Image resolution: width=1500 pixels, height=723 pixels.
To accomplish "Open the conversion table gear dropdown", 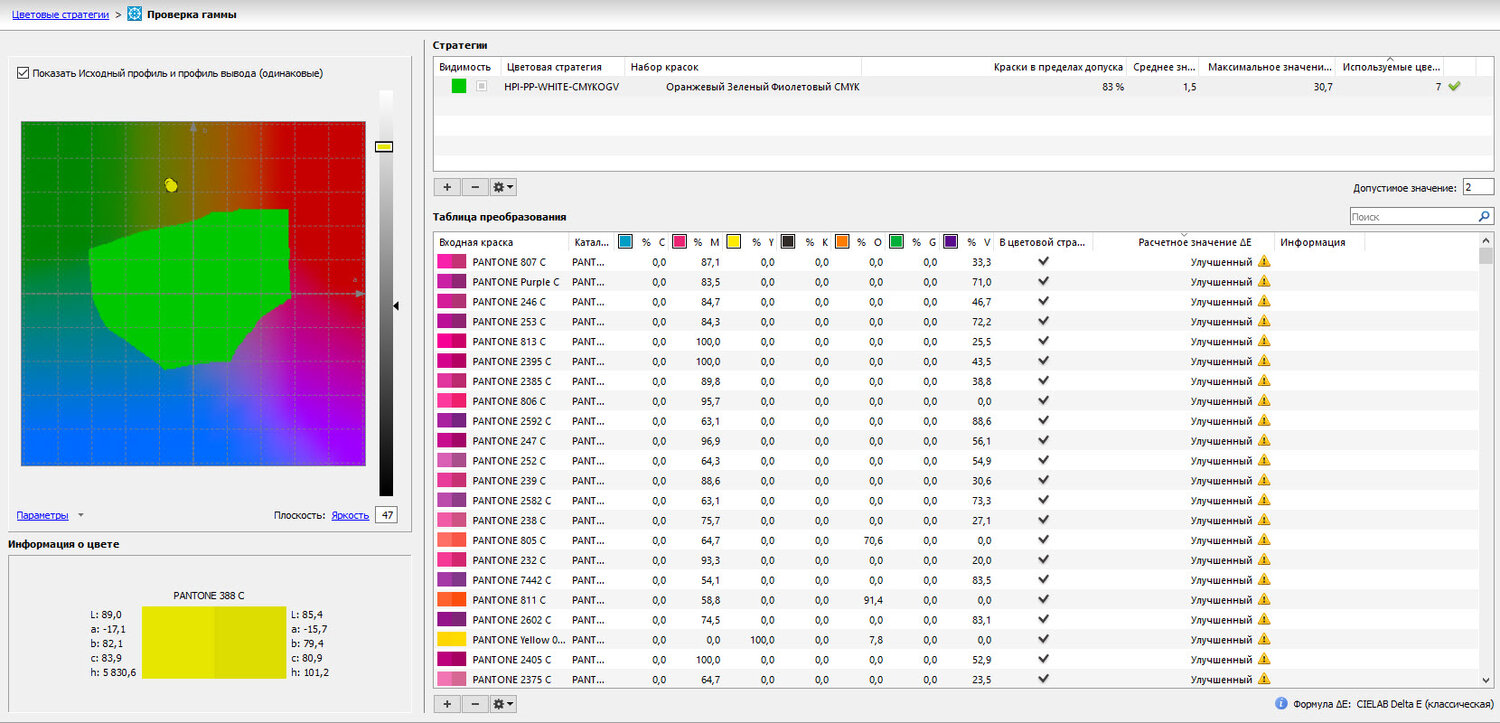I will (502, 704).
